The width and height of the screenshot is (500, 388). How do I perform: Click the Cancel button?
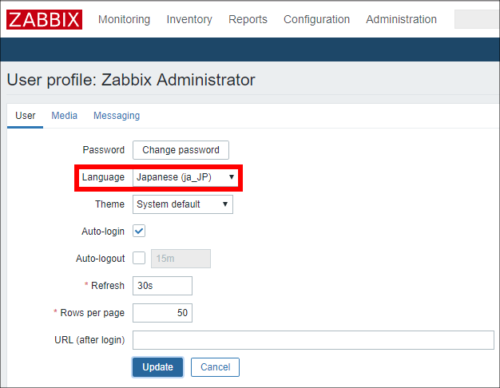click(x=215, y=367)
